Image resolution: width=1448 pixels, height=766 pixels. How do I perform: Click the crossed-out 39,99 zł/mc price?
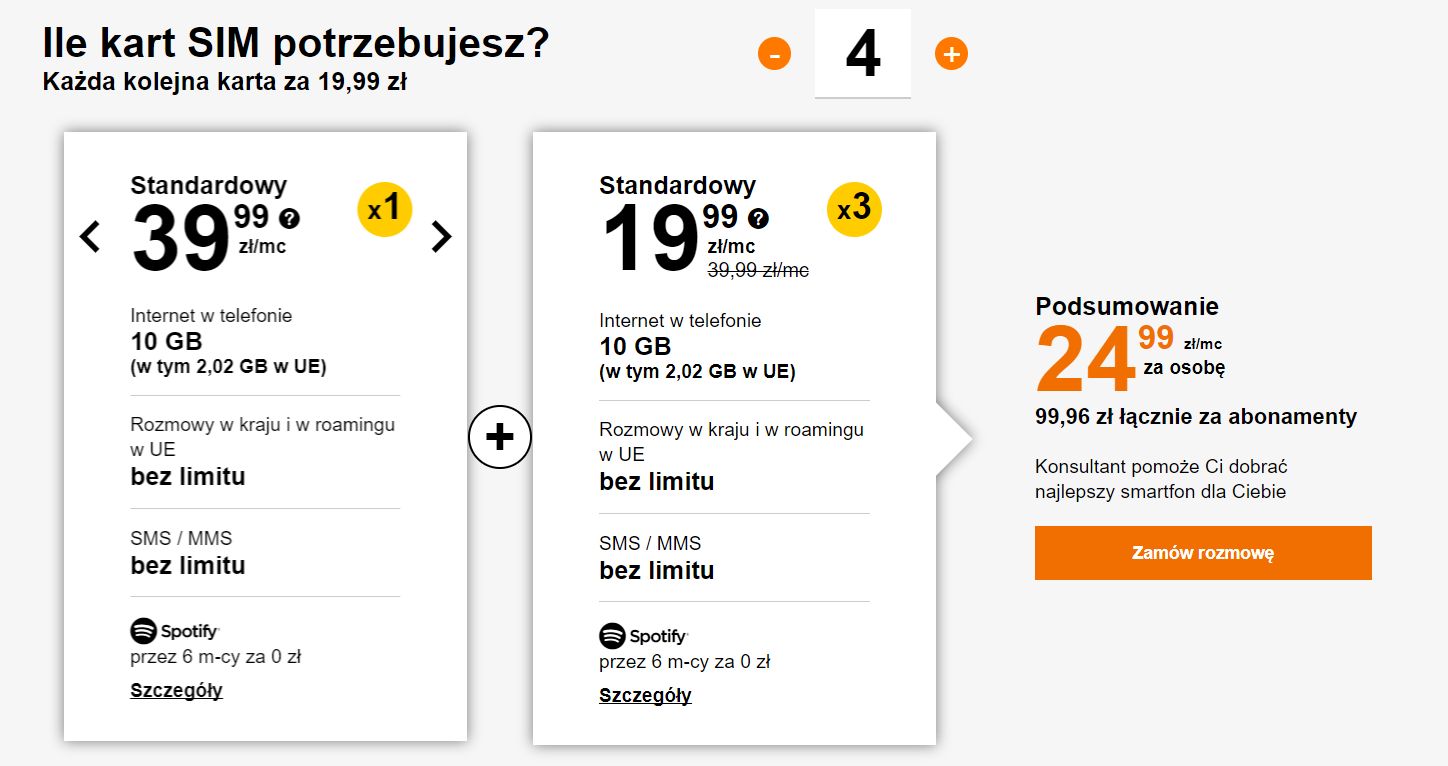click(758, 270)
